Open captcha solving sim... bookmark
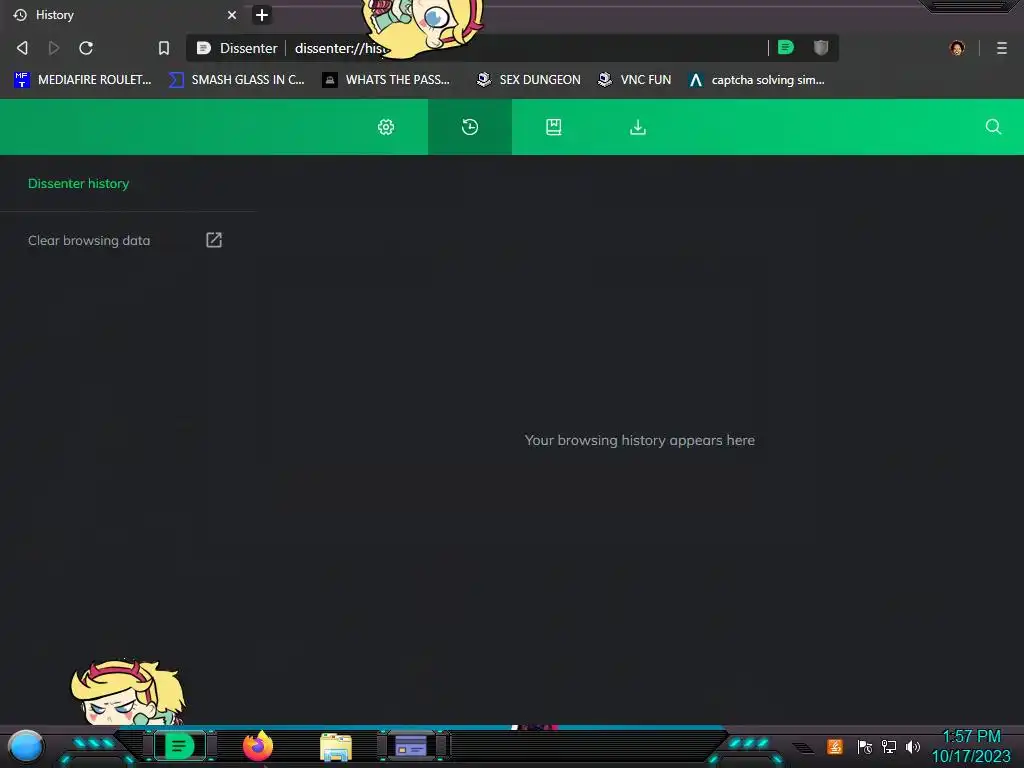The image size is (1024, 768). pyautogui.click(x=757, y=80)
